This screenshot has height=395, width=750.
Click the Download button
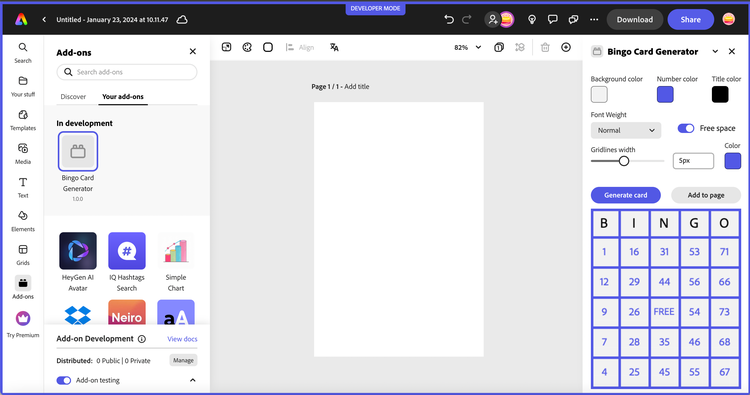pos(635,20)
